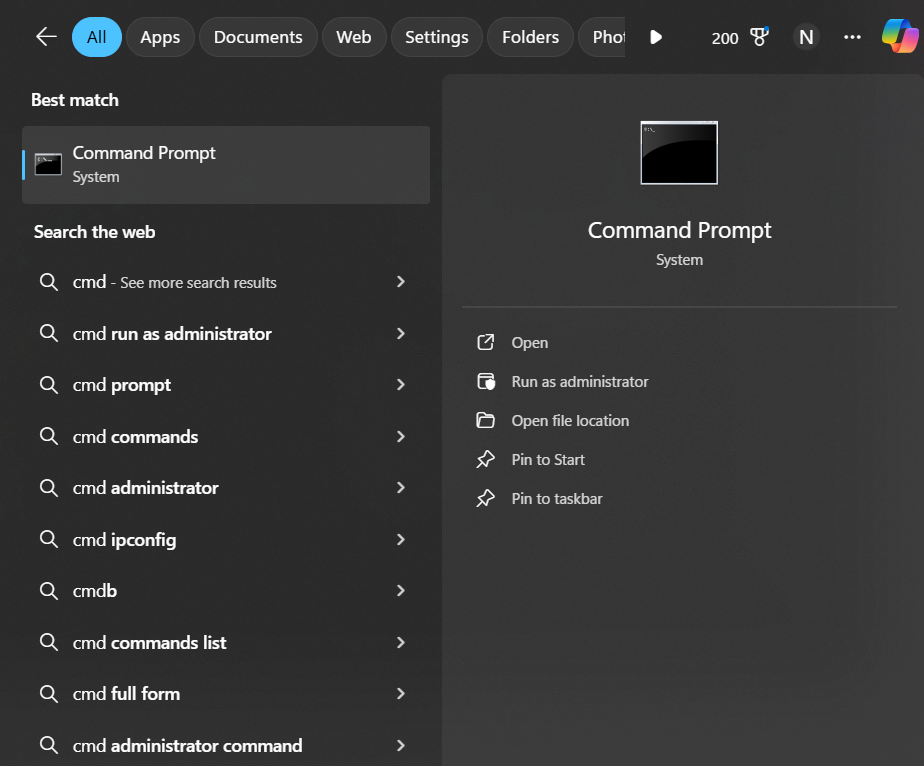Click the 'cmd commands' suggestion text
This screenshot has width=924, height=766.
(136, 437)
